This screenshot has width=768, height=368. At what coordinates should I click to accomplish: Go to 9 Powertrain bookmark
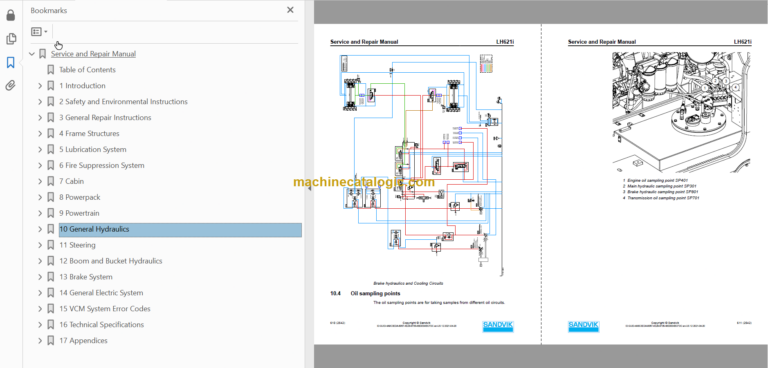coord(79,213)
